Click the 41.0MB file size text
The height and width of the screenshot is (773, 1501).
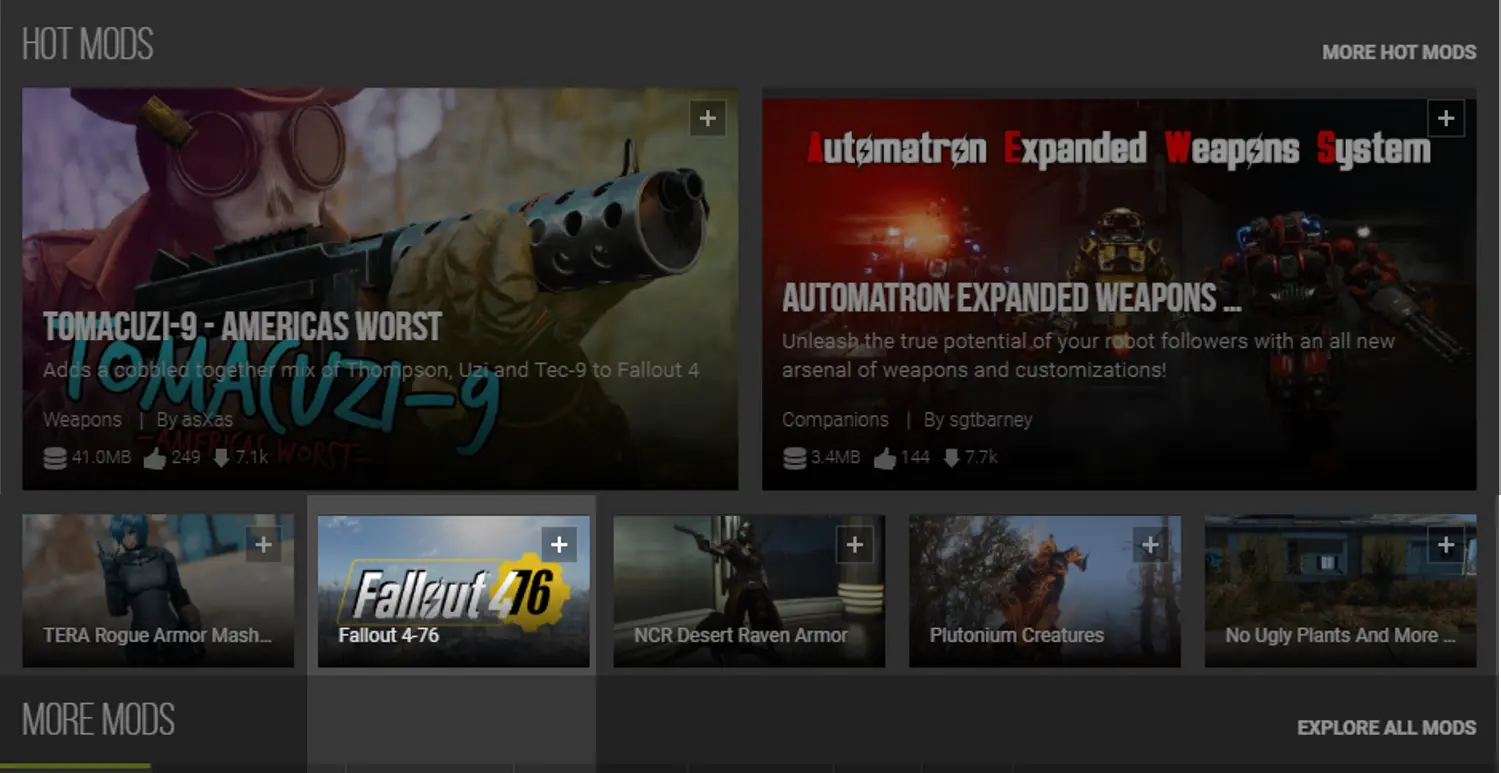(101, 459)
